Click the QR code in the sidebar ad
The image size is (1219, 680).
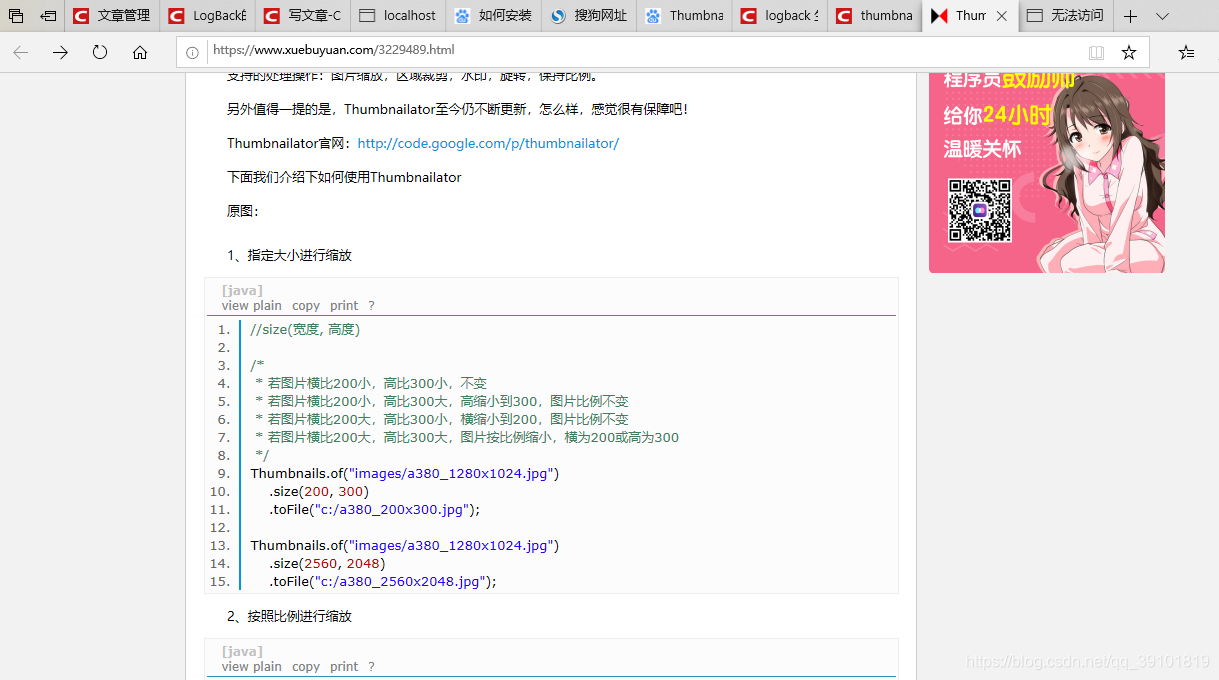point(979,211)
